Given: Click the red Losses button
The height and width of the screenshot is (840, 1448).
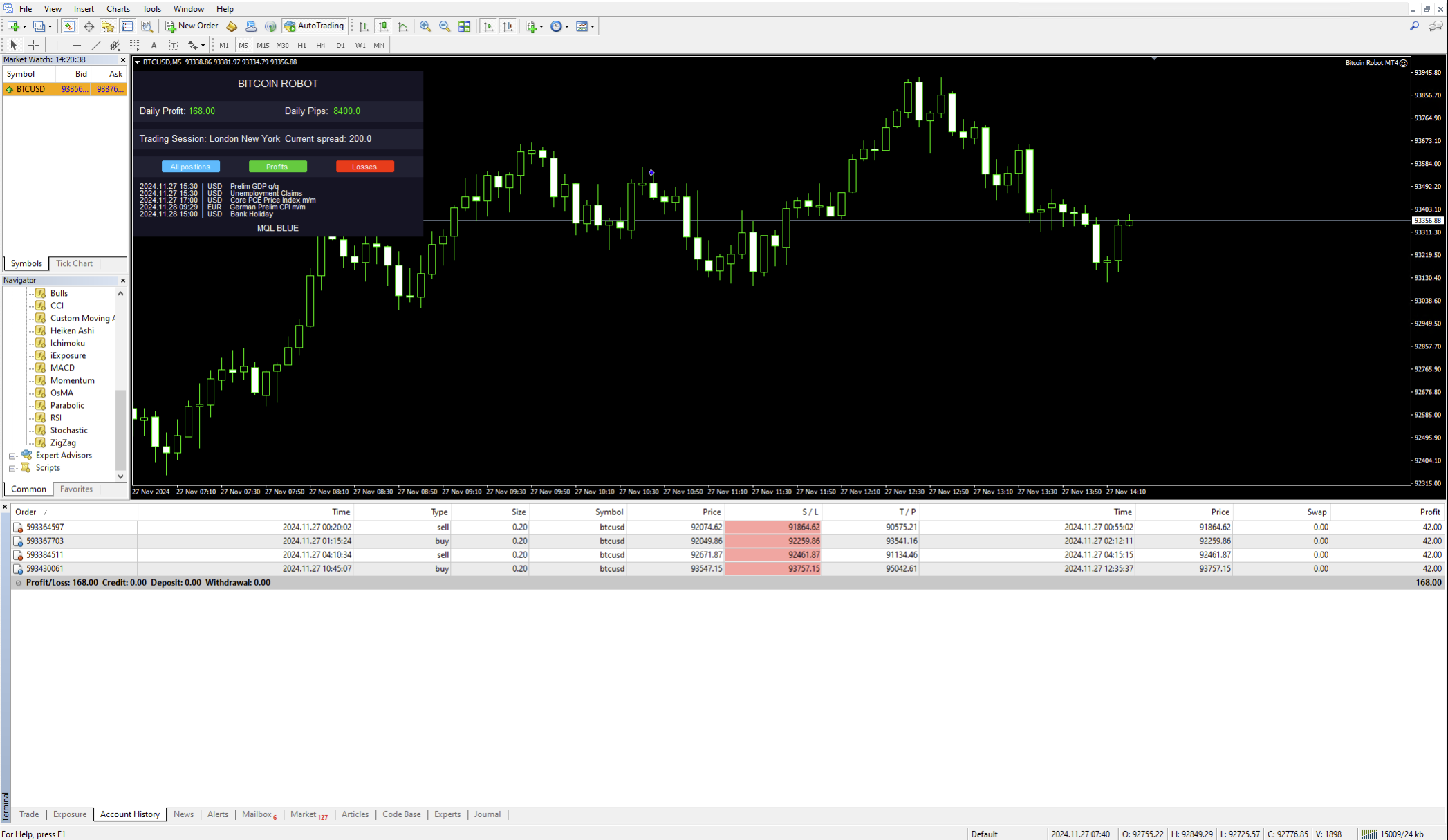Looking at the screenshot, I should pos(364,167).
